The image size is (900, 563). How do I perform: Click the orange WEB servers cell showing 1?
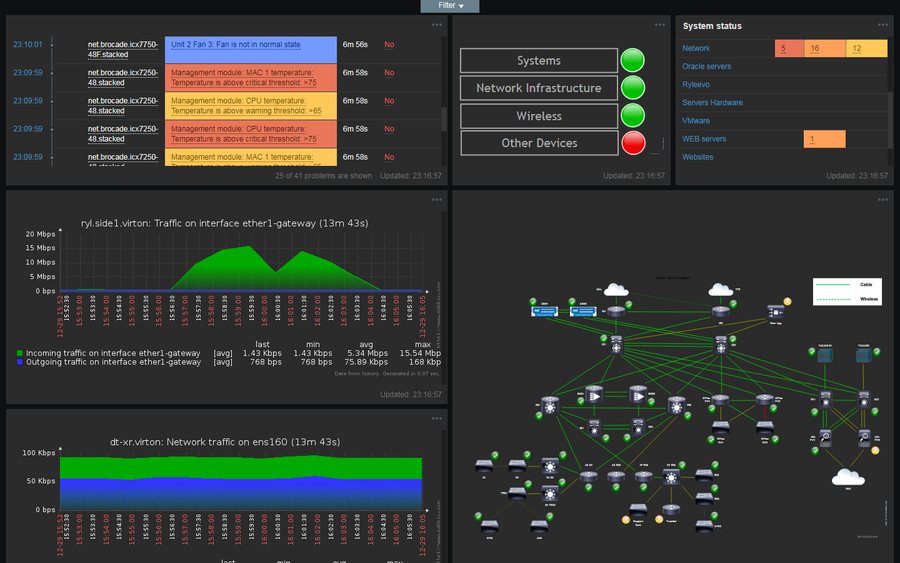point(824,139)
